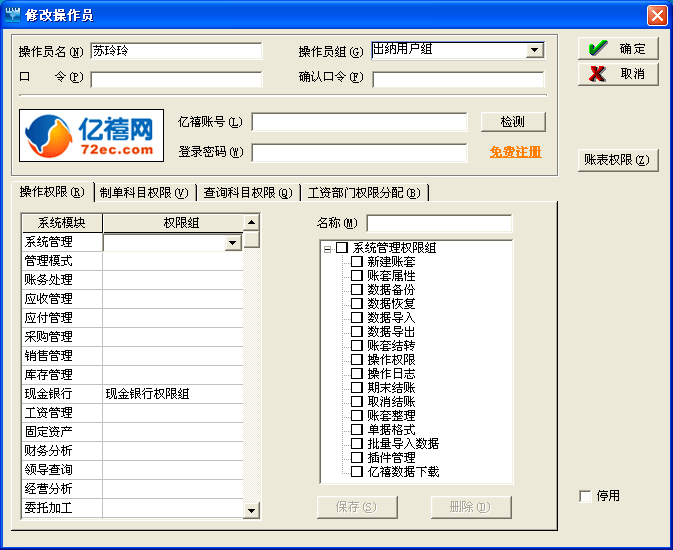The image size is (673, 550).
Task: Click the 检测 button
Action: tap(512, 121)
